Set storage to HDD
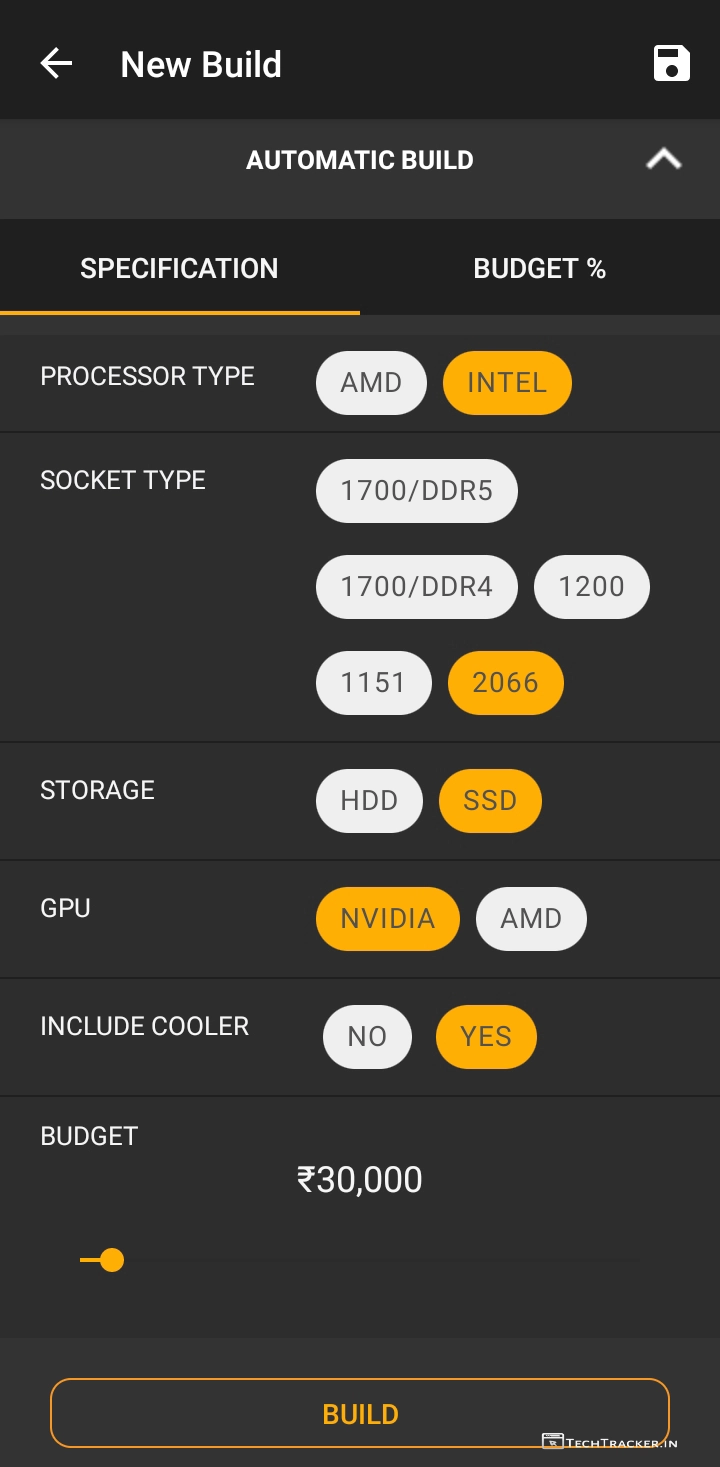 tap(369, 801)
